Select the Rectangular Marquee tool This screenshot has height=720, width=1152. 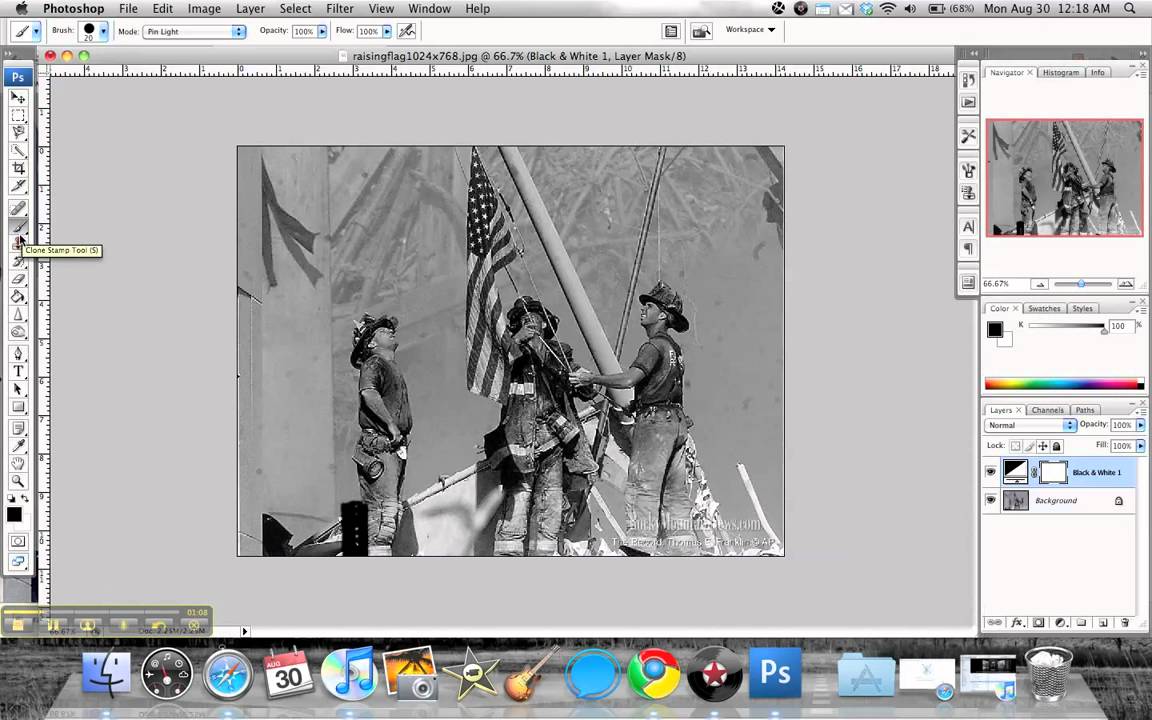pyautogui.click(x=18, y=115)
